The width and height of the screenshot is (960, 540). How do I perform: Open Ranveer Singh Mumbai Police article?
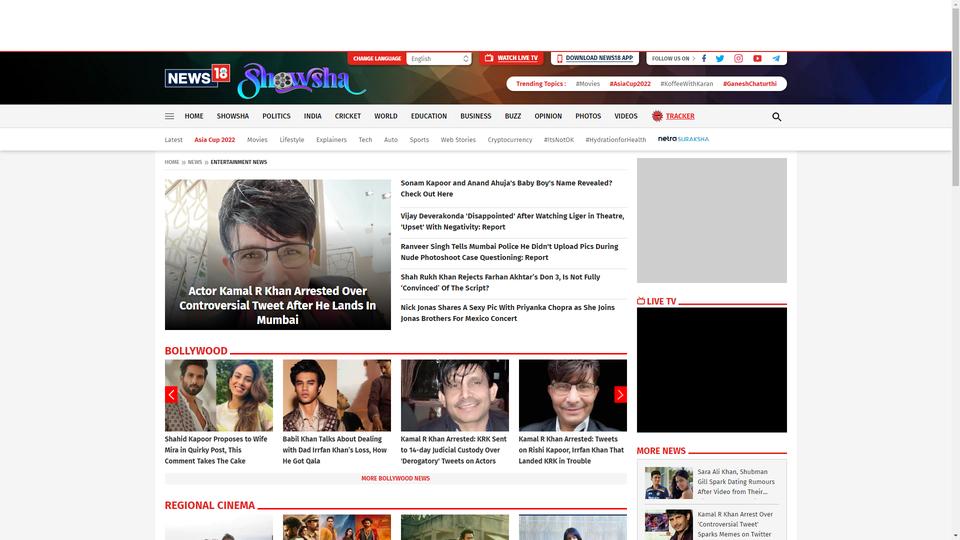pos(509,252)
